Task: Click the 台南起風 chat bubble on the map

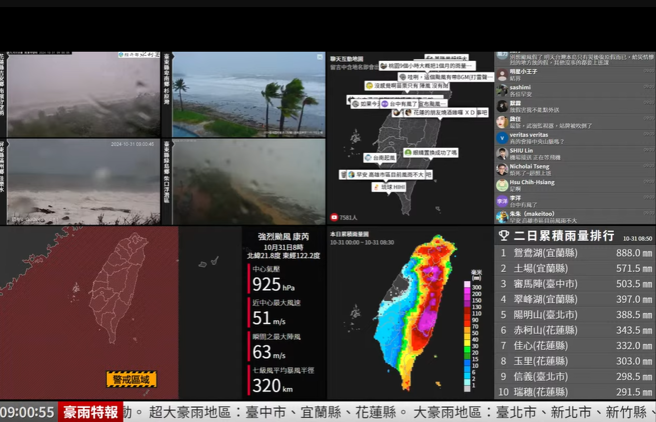Action: pos(380,158)
